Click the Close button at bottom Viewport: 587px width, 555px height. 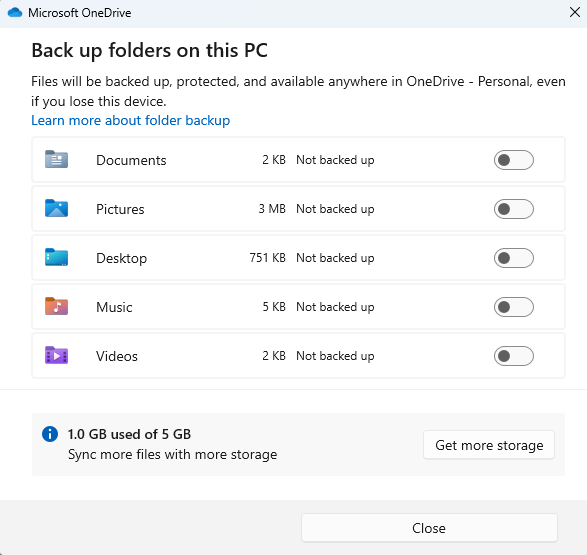click(429, 528)
